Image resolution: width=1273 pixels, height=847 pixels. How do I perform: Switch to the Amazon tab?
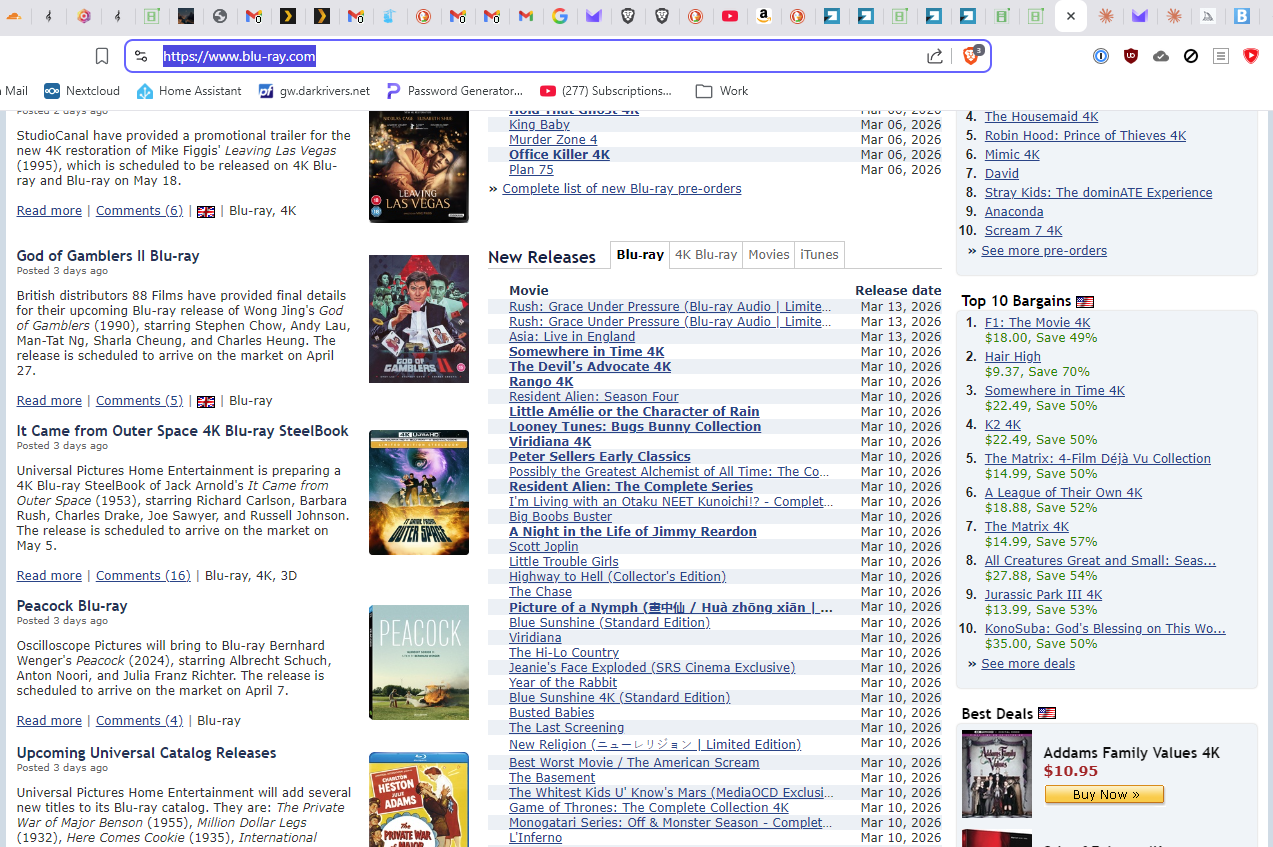pos(764,16)
